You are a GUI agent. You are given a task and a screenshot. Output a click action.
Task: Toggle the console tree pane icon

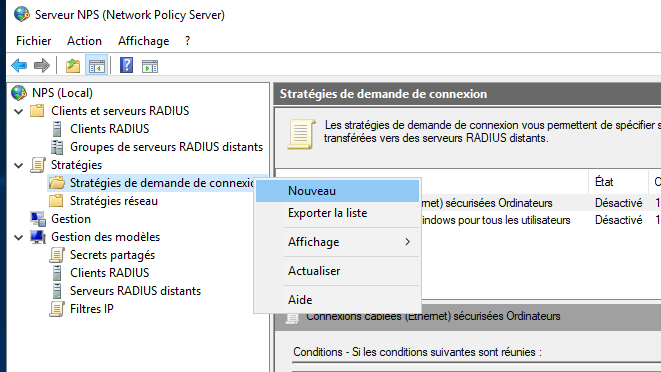pos(97,66)
